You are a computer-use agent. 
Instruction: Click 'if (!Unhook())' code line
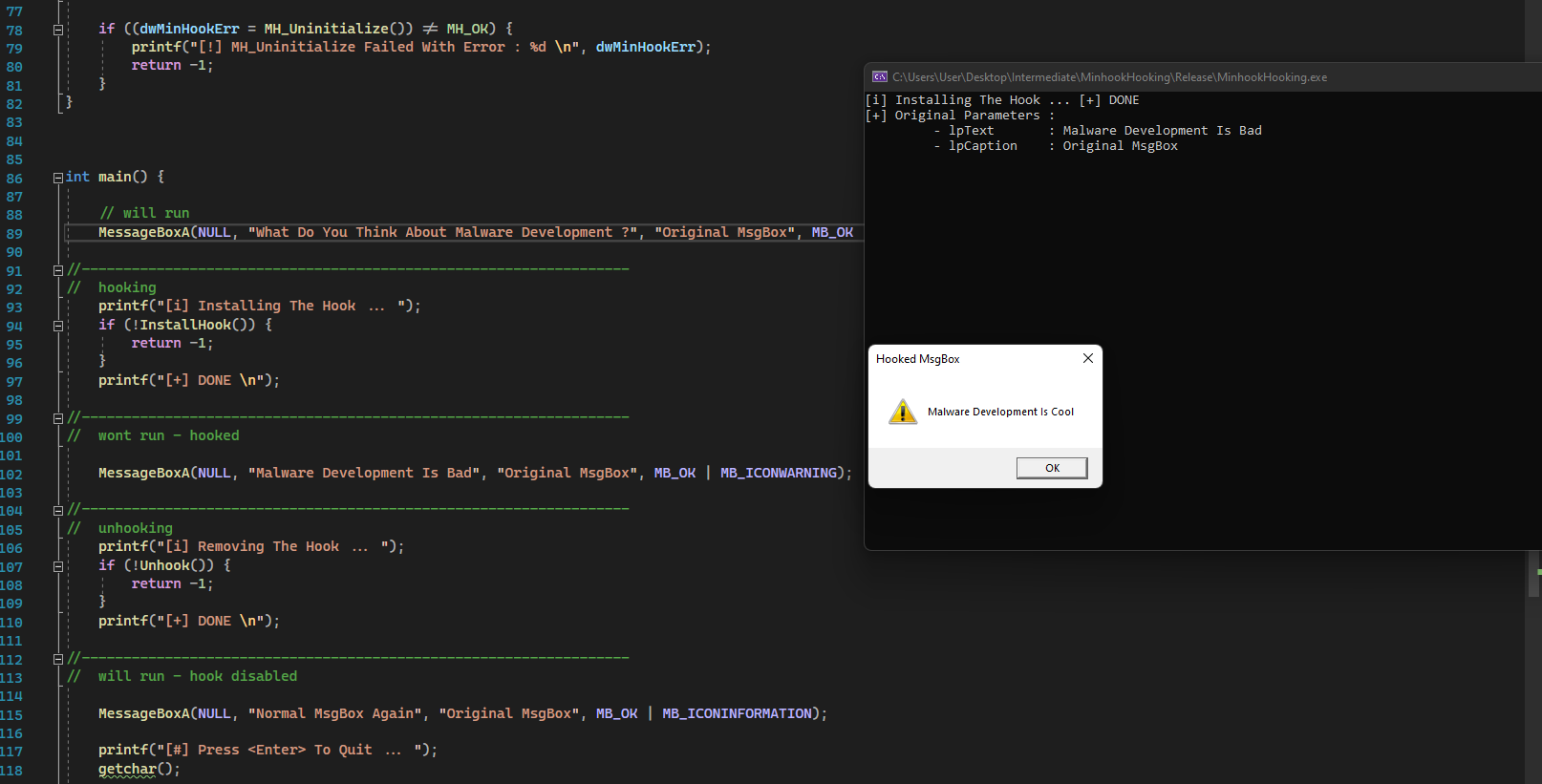tap(164, 565)
